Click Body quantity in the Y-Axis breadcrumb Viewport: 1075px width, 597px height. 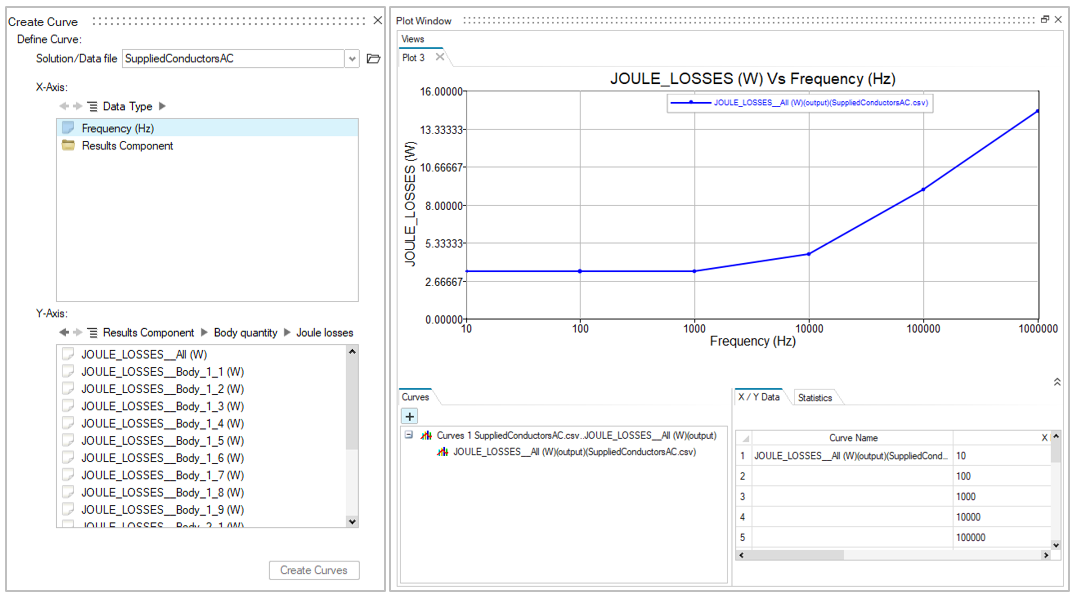click(x=245, y=332)
